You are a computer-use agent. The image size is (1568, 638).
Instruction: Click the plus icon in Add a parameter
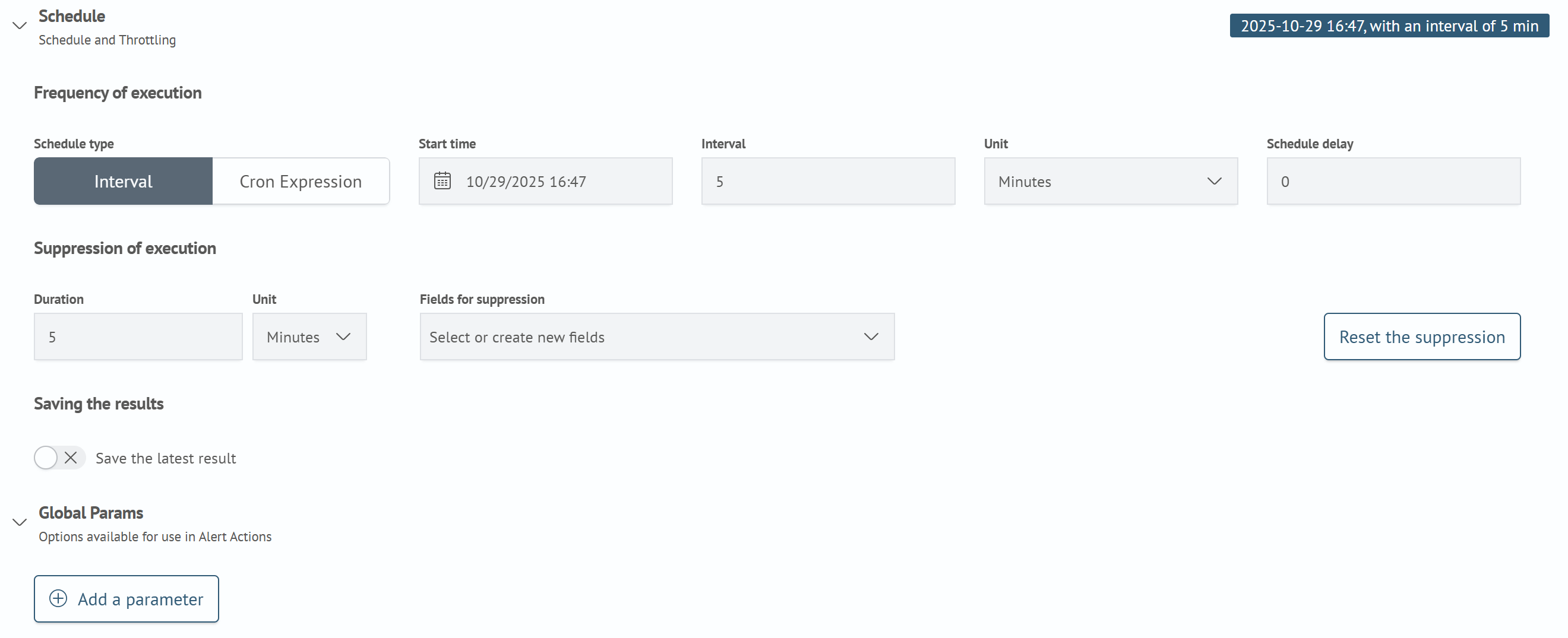point(58,598)
